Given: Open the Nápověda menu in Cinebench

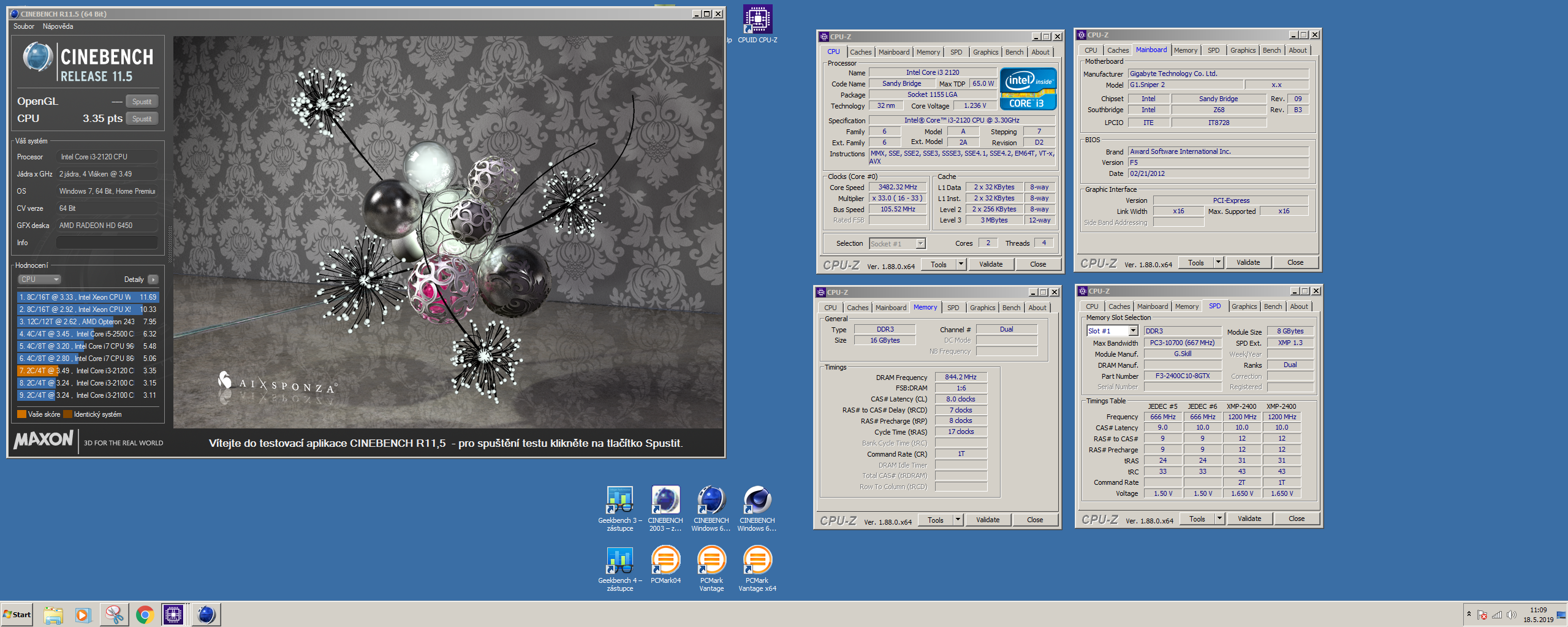Looking at the screenshot, I should coord(58,26).
